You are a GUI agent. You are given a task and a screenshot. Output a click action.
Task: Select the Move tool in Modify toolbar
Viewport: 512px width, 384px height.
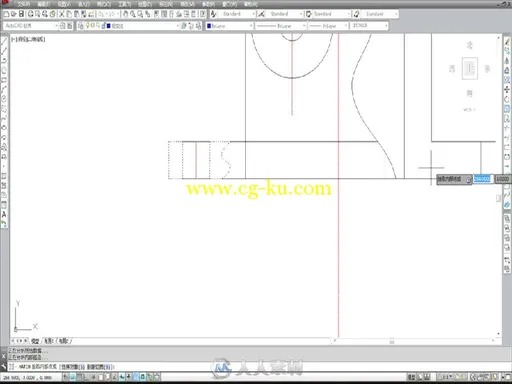(507, 89)
